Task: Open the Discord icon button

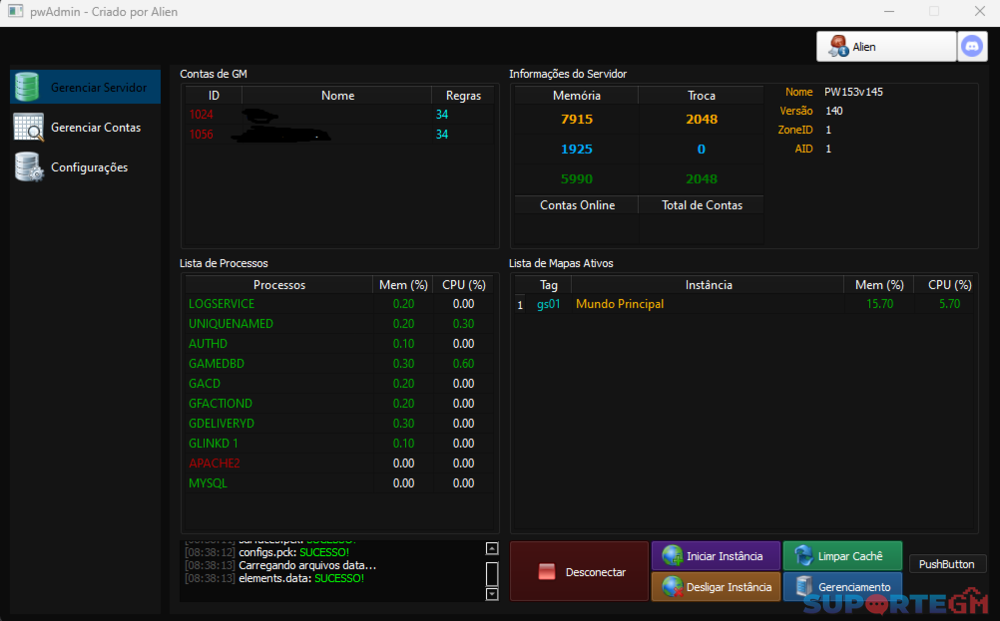Action: [x=972, y=46]
